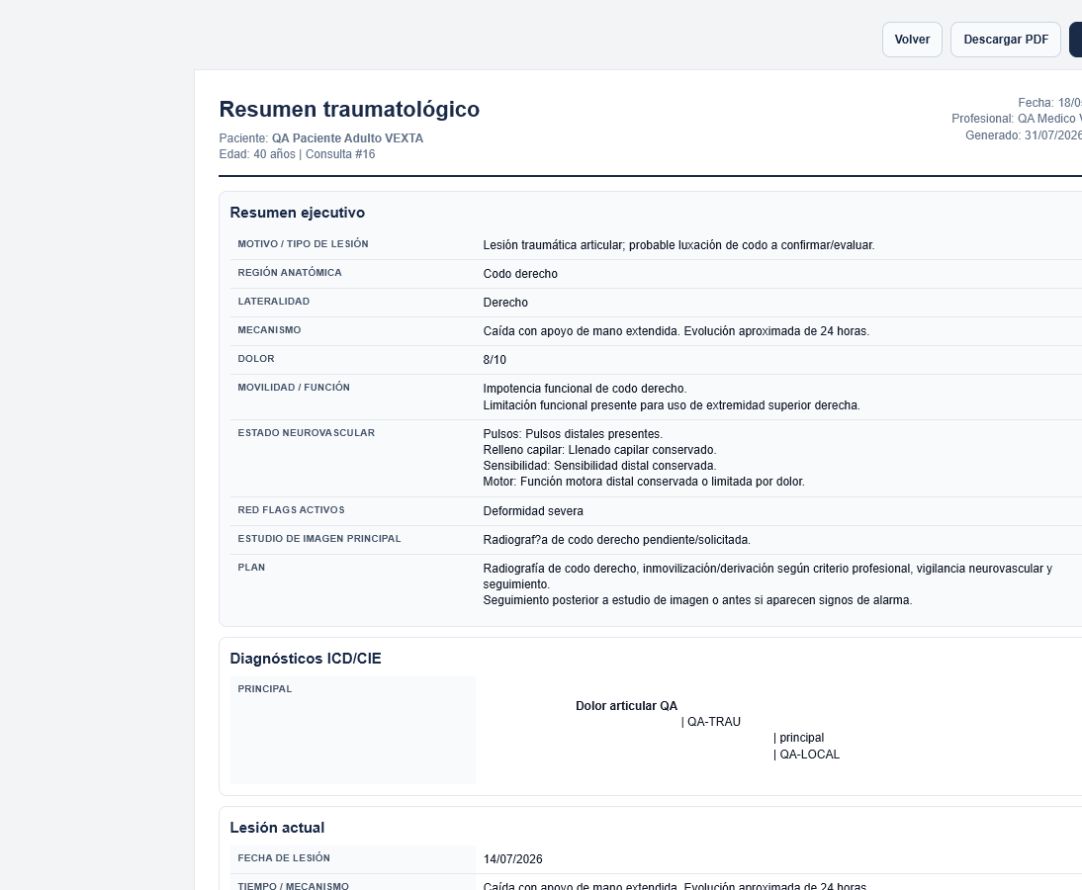The width and height of the screenshot is (1082, 890).
Task: Click the '| QA-TRAU' diagnosis code
Action: coord(711,722)
